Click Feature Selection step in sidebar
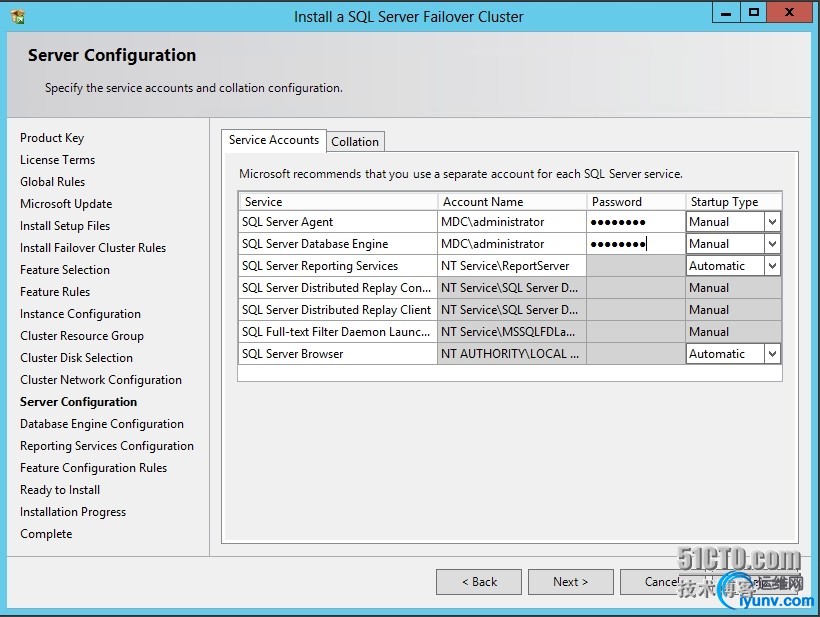820x617 pixels. pos(65,270)
